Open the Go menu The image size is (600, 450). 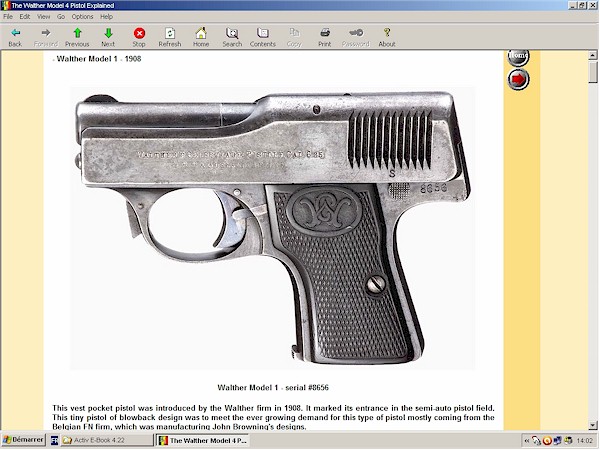(61, 16)
